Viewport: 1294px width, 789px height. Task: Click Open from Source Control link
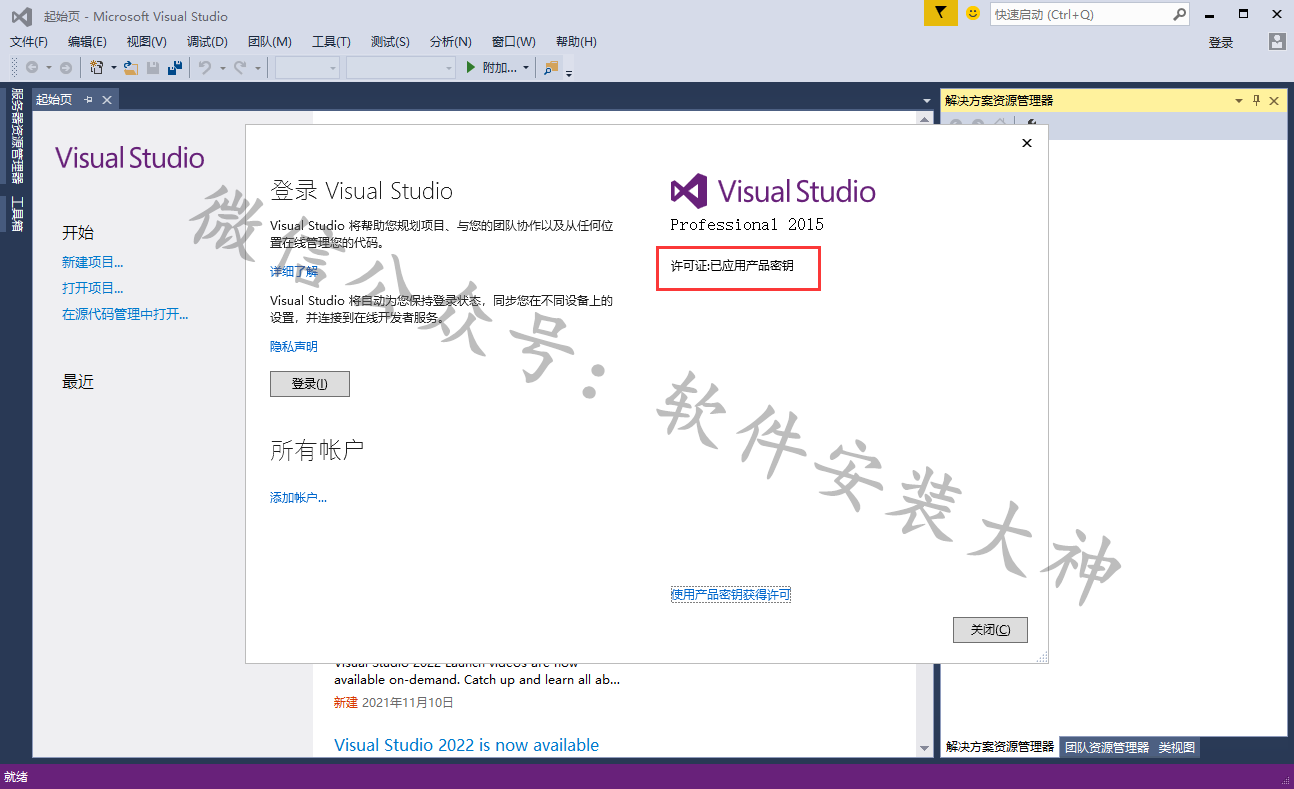pyautogui.click(x=125, y=314)
